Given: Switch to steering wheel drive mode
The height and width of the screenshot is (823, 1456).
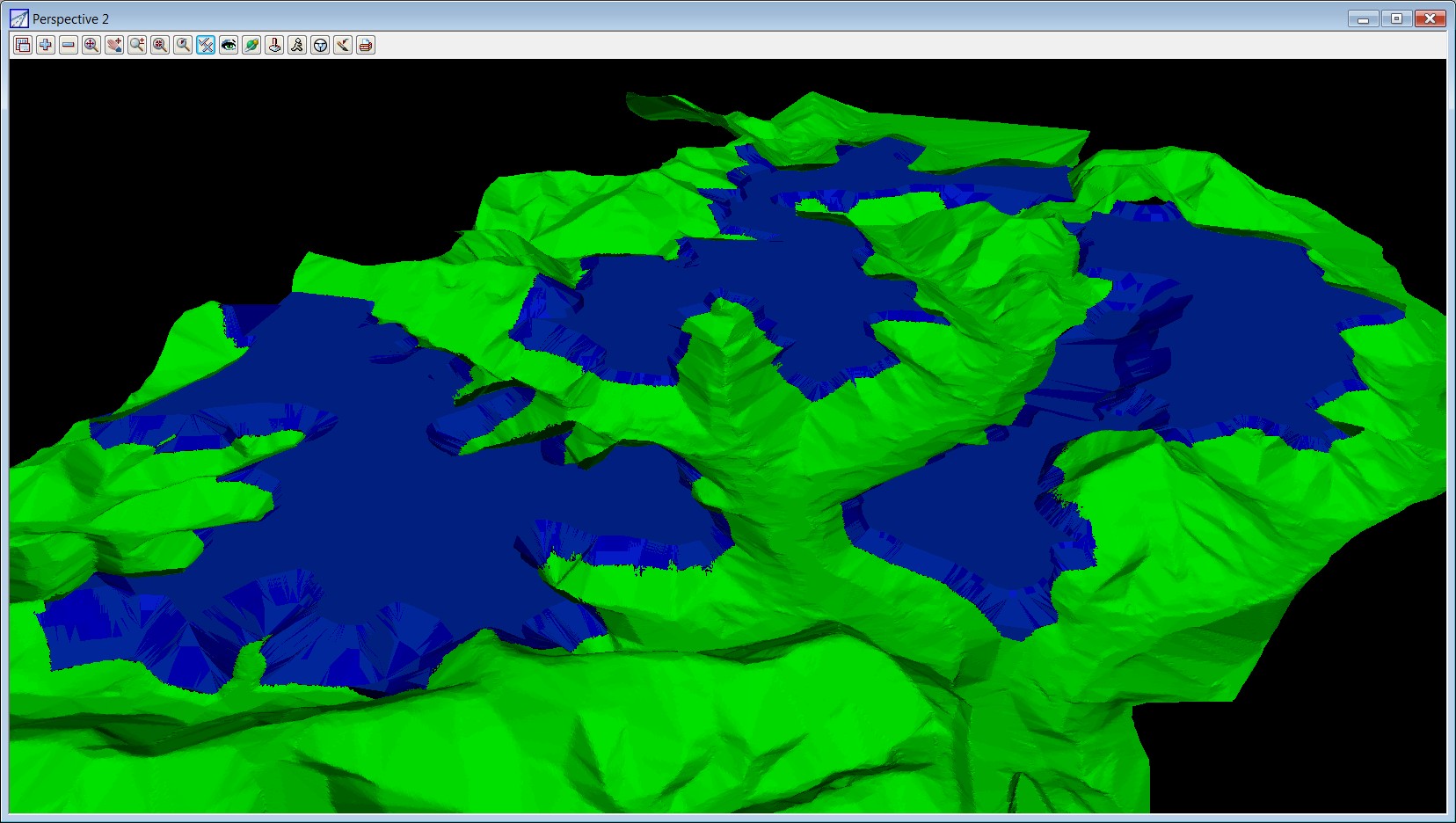Looking at the screenshot, I should point(320,45).
